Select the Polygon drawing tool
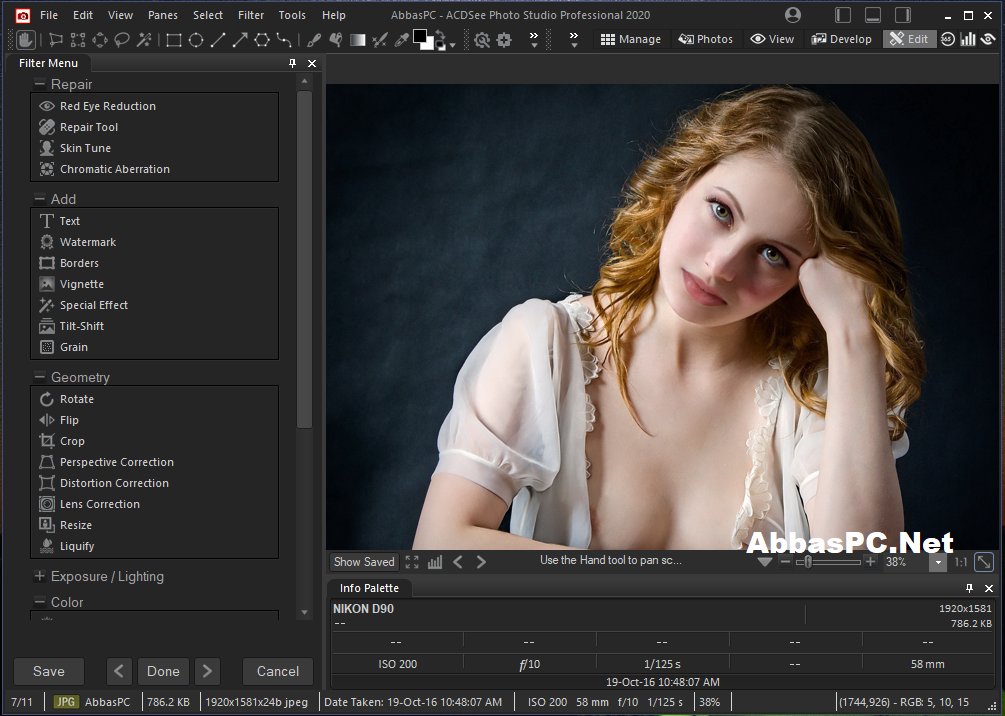Image resolution: width=1005 pixels, height=716 pixels. 262,40
